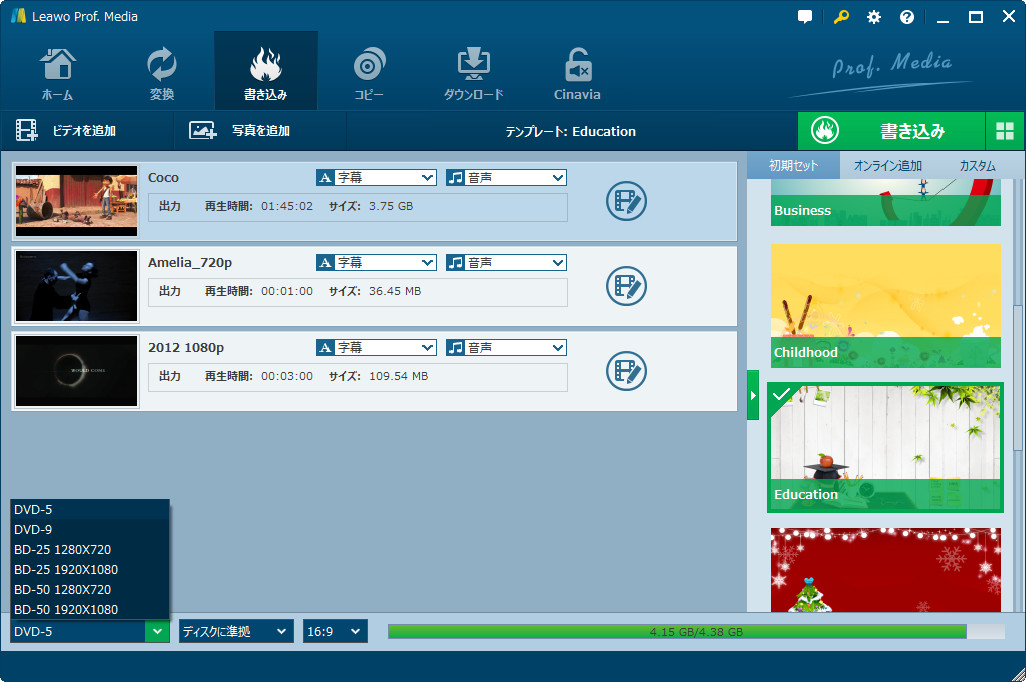Open the feedback chat bubble icon

click(x=805, y=17)
